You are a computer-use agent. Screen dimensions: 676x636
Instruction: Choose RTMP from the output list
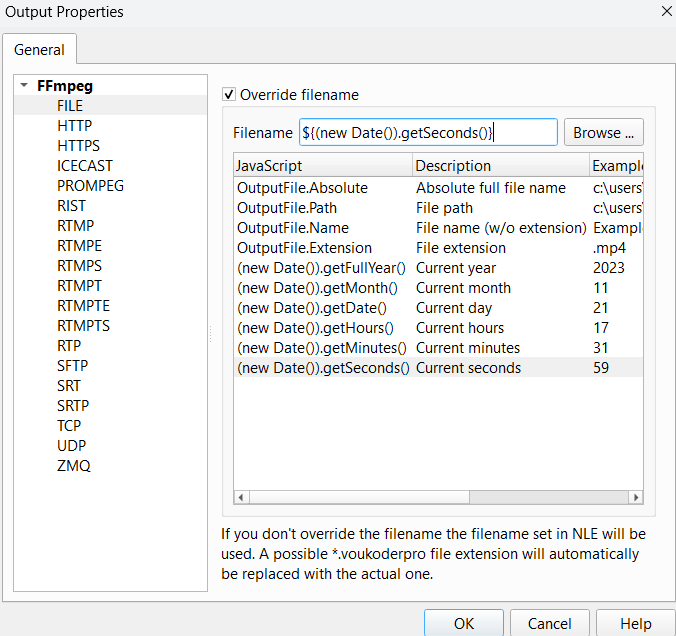pyautogui.click(x=76, y=226)
